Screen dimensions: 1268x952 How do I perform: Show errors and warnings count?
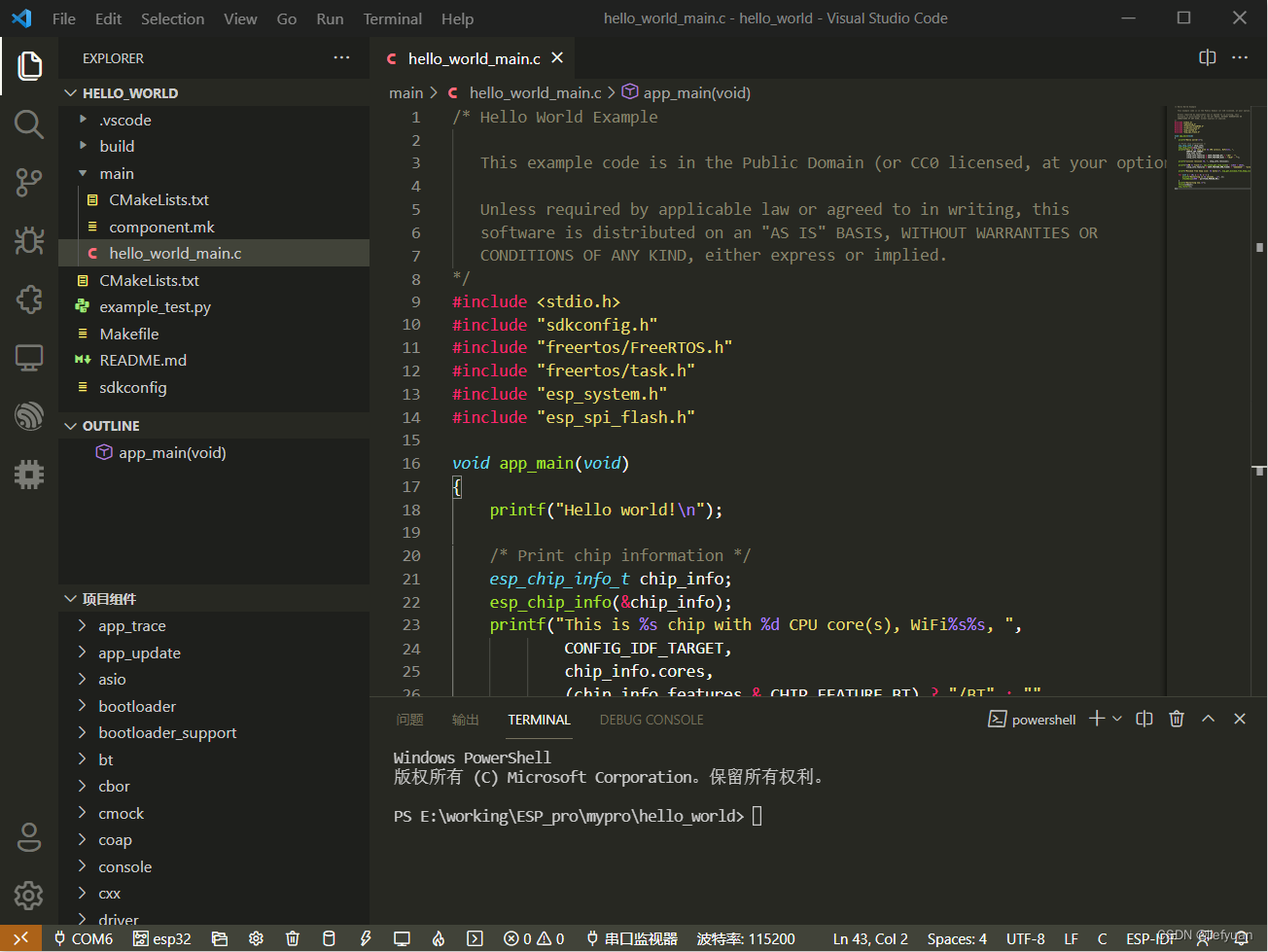pos(534,938)
